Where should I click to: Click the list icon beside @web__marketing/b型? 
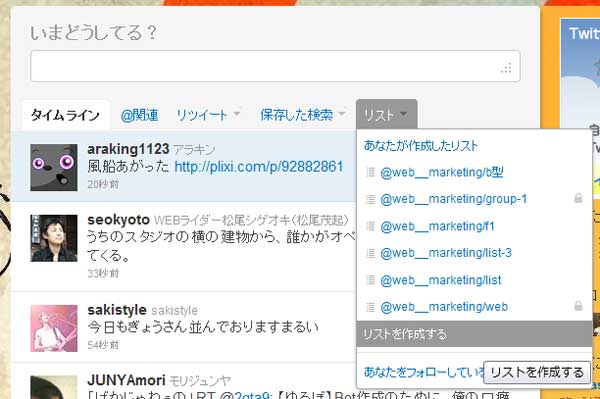(x=370, y=173)
